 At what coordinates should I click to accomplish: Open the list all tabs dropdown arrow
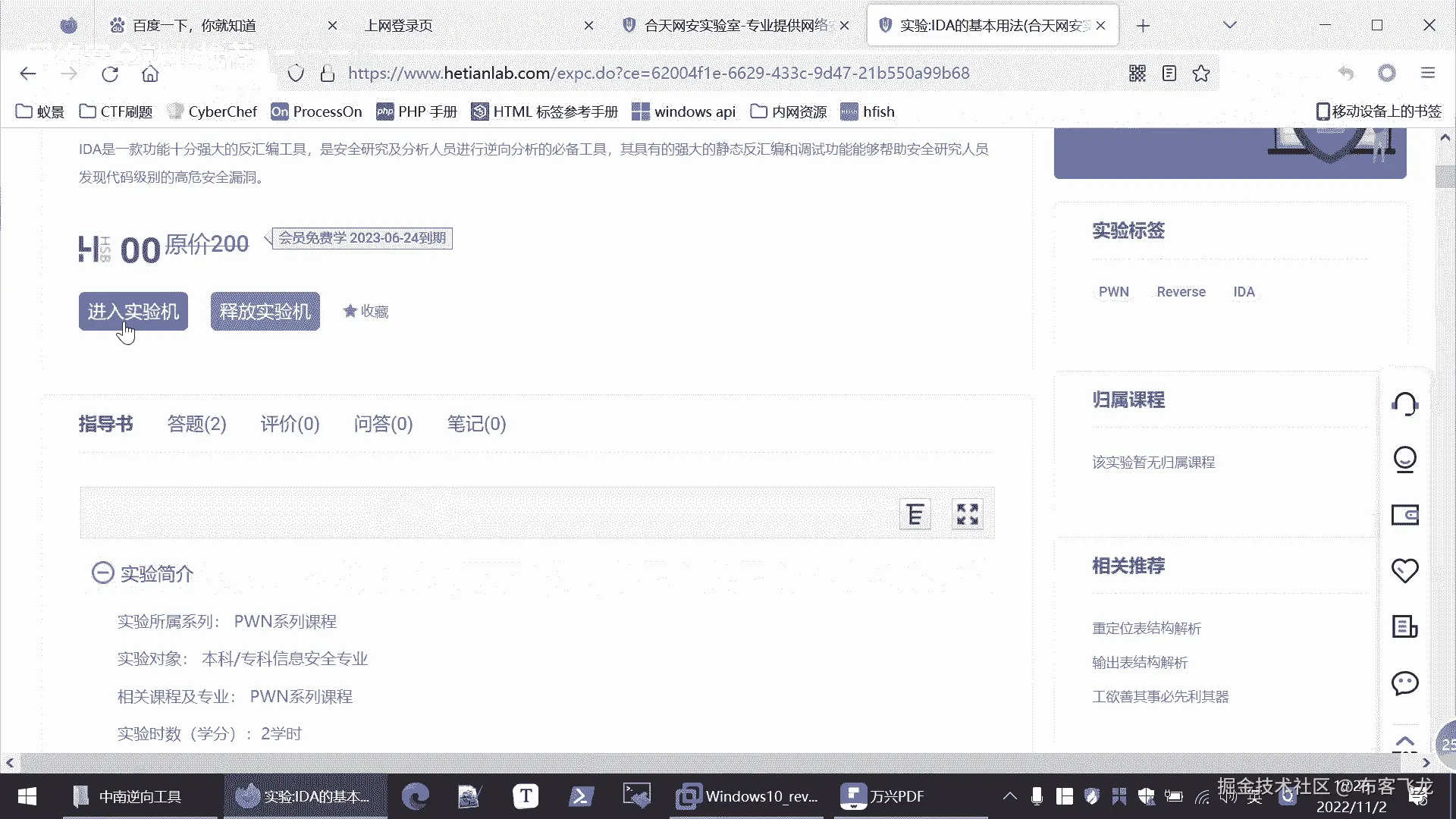[1230, 25]
